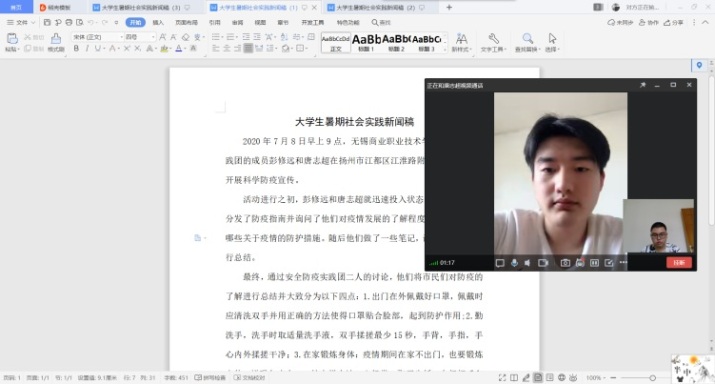Click the small self-view video thumbnail
The image size is (715, 384).
658,226
